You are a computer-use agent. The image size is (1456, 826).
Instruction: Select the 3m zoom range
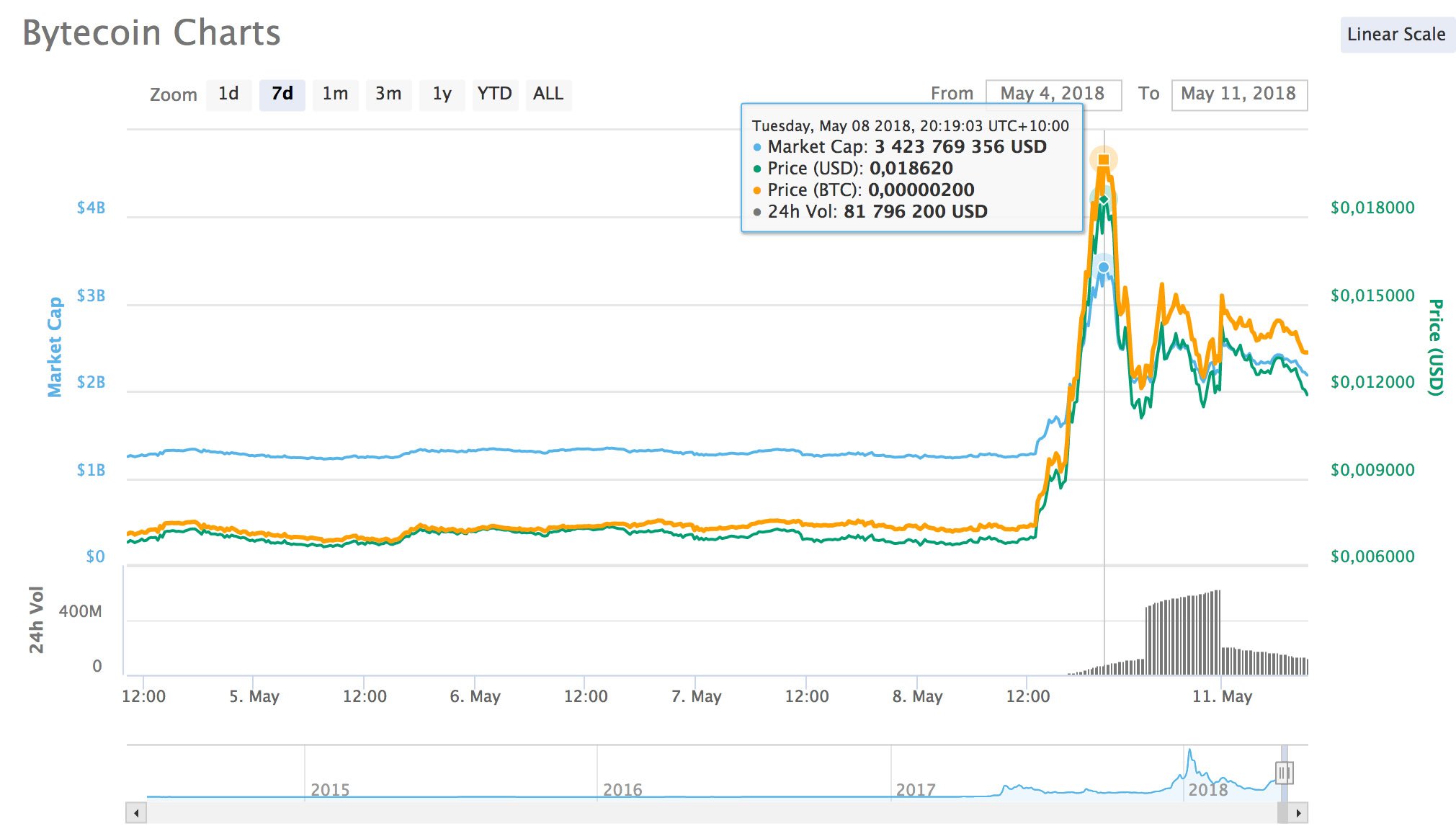pos(388,94)
